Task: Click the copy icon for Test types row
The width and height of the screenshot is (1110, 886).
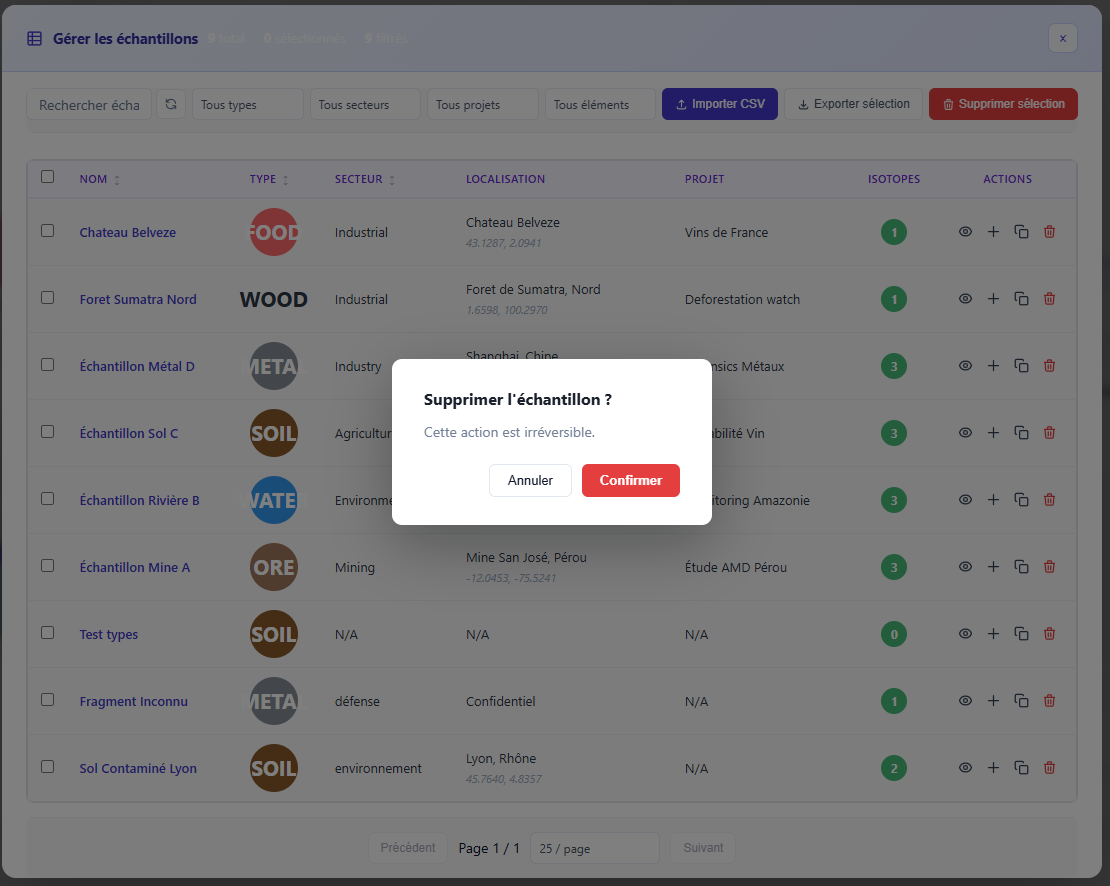Action: [1021, 634]
